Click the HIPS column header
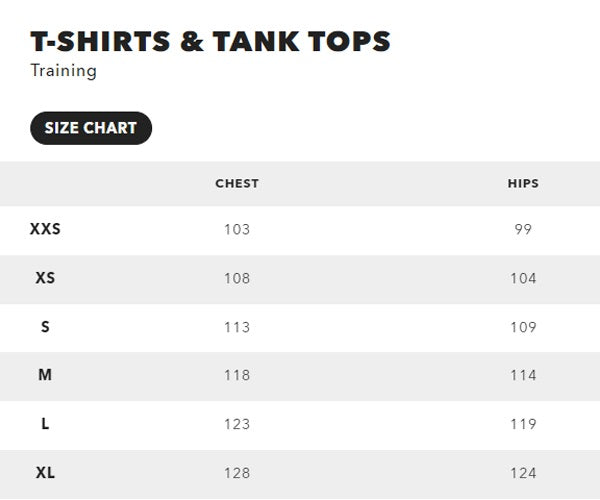 coord(523,184)
